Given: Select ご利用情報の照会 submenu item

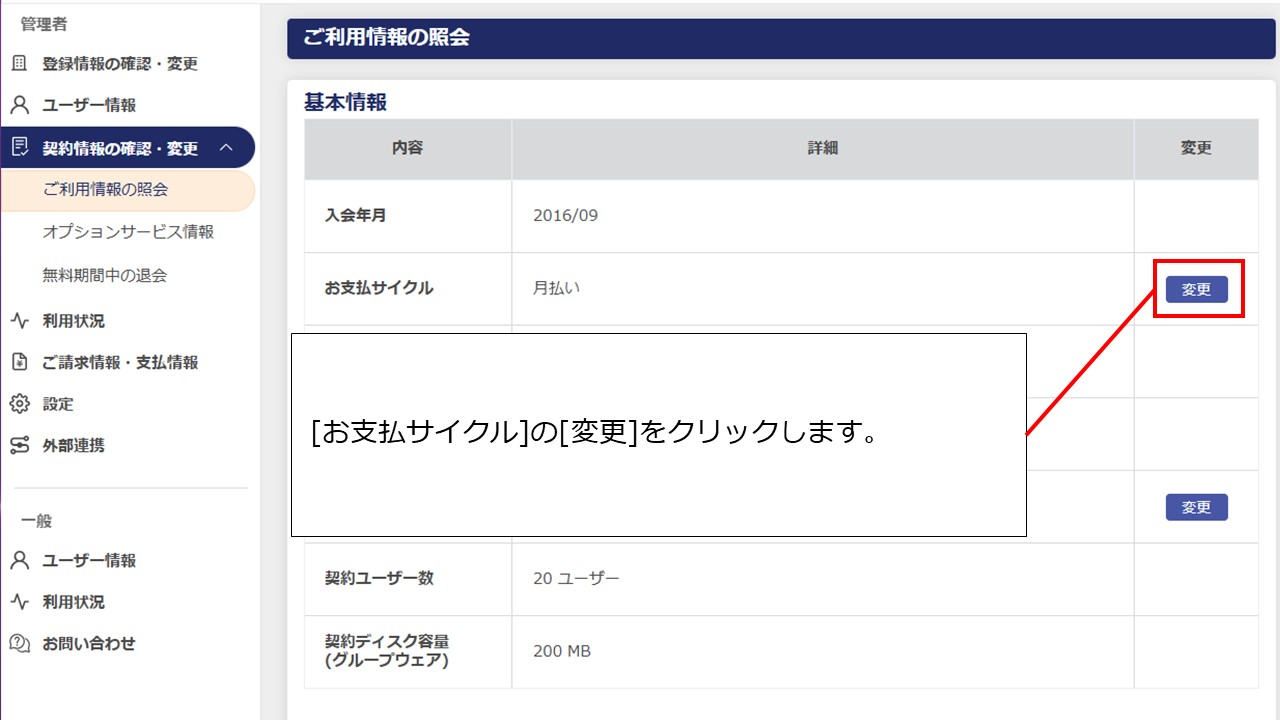Looking at the screenshot, I should (x=105, y=190).
